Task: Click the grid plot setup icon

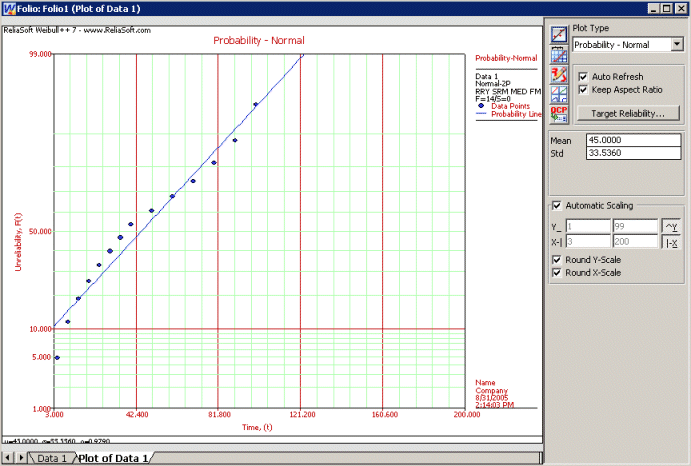Action: click(x=560, y=55)
